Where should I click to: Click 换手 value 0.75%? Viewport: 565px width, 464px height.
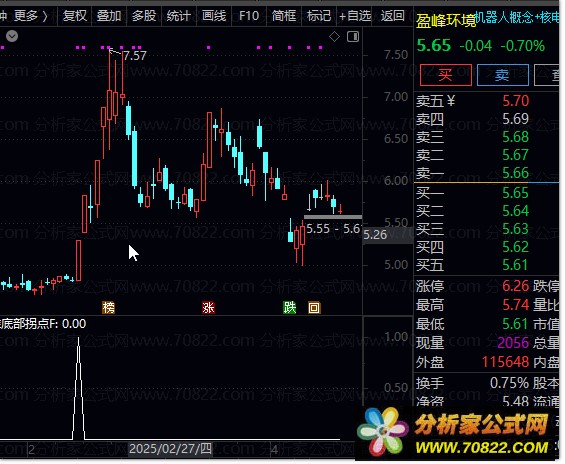coord(509,383)
